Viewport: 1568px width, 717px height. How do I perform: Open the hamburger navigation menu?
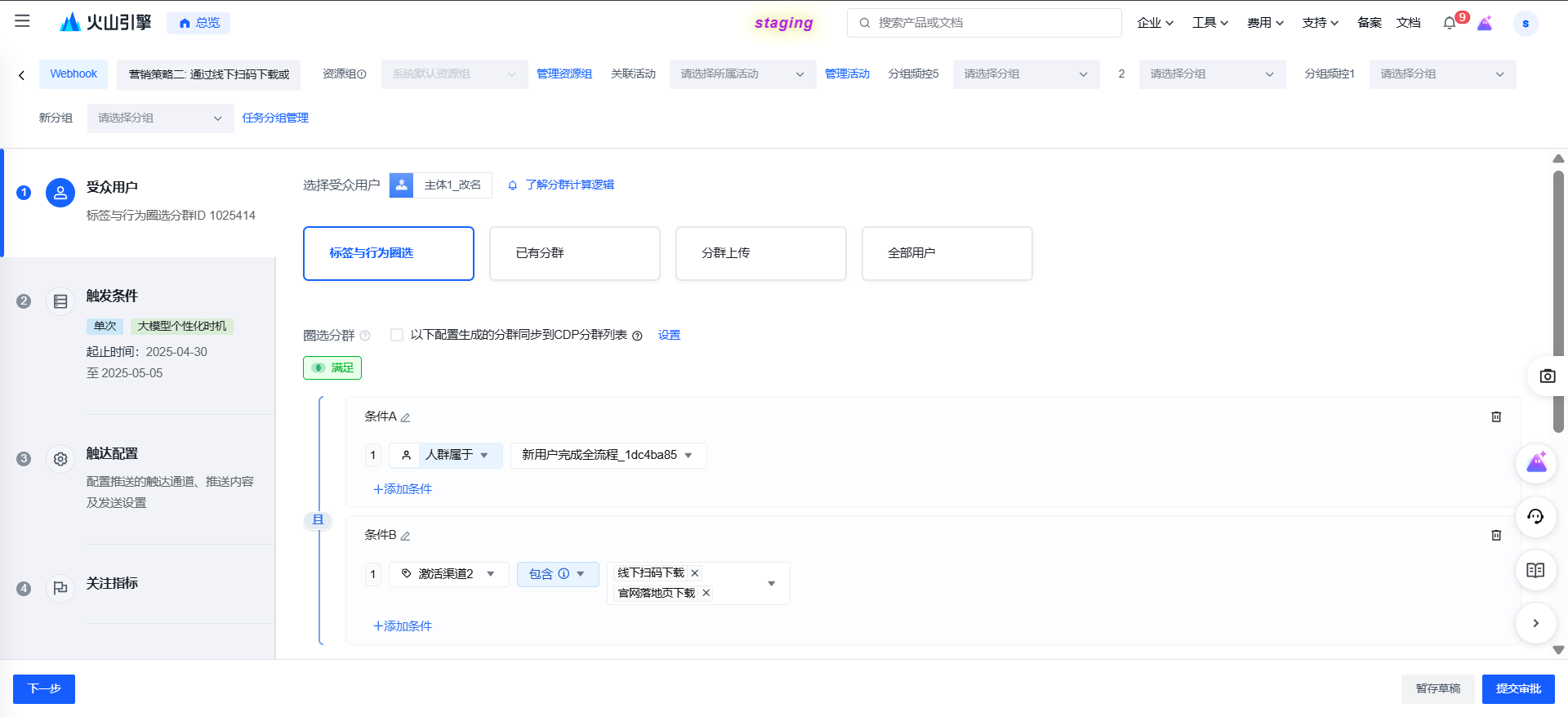(x=22, y=21)
